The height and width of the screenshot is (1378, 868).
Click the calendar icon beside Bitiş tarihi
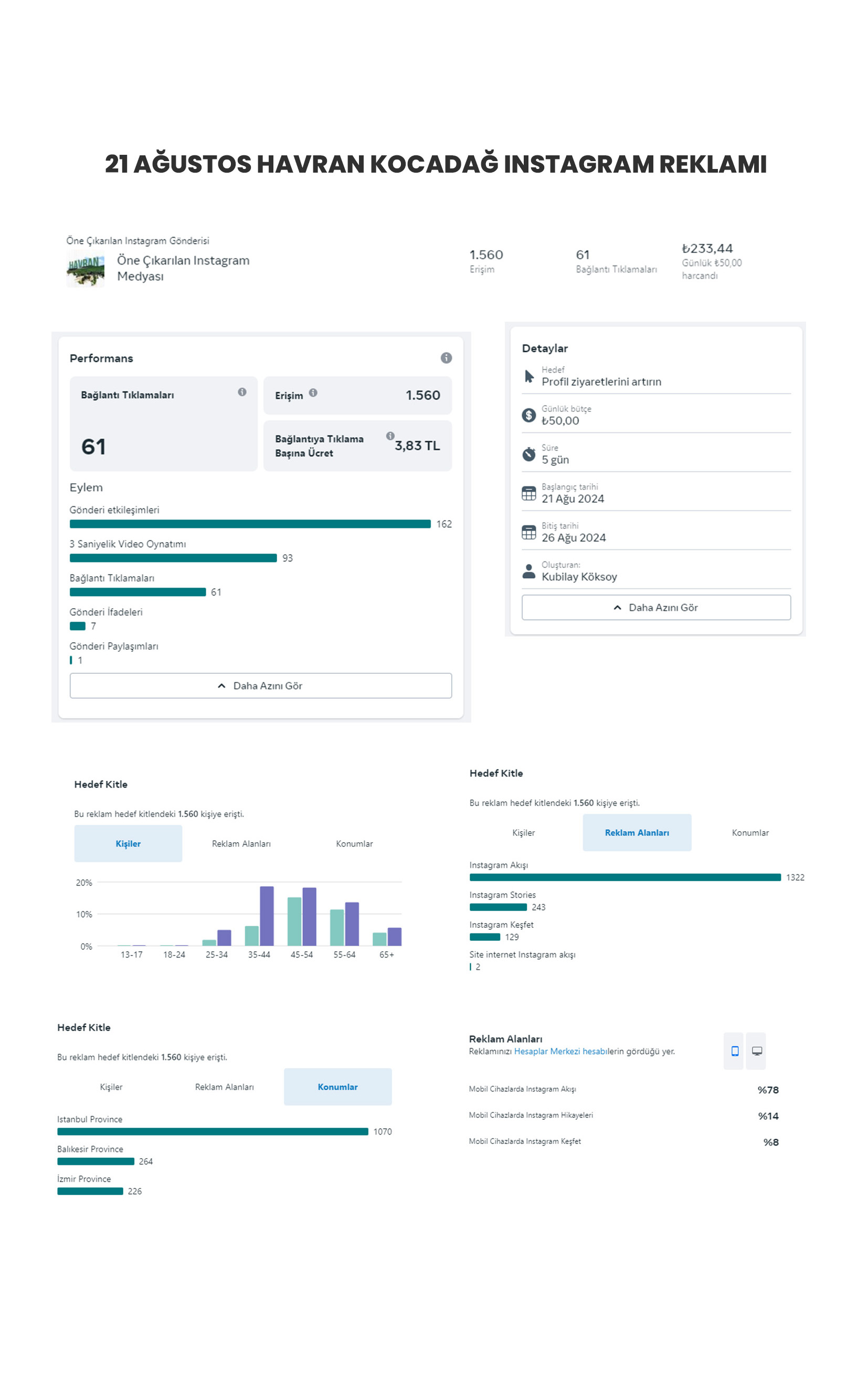click(x=528, y=532)
